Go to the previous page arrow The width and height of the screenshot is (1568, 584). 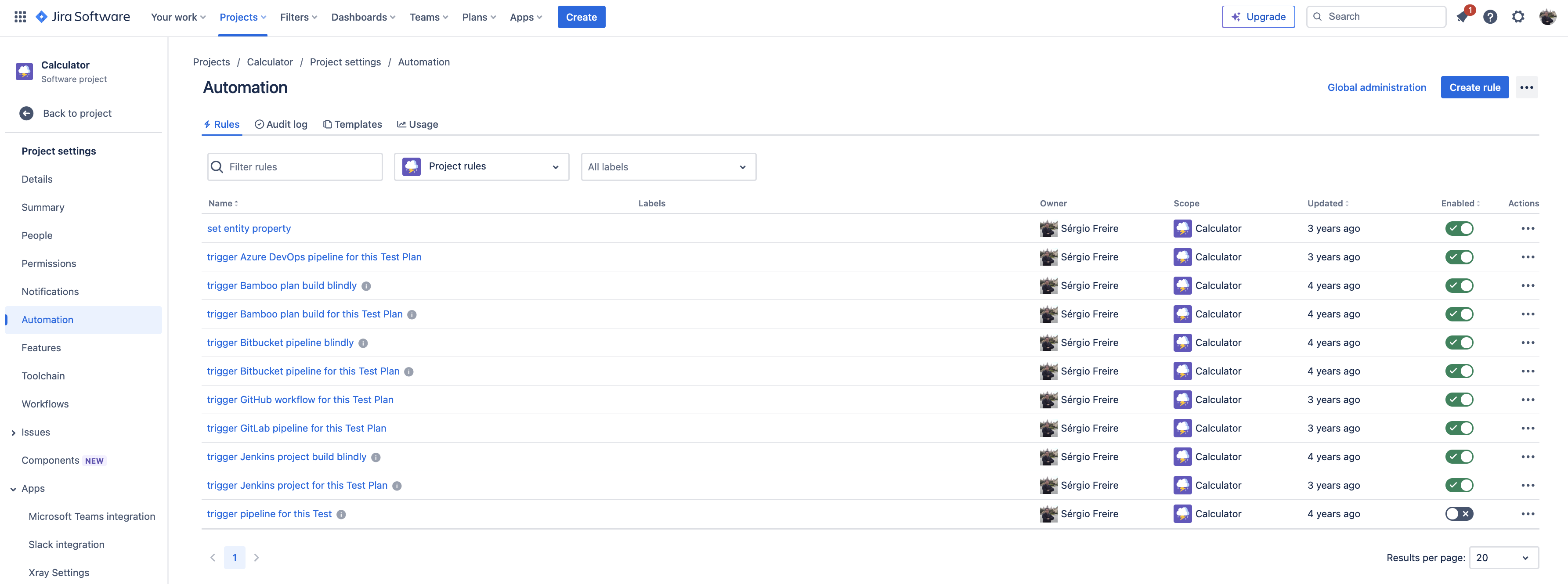click(x=213, y=558)
